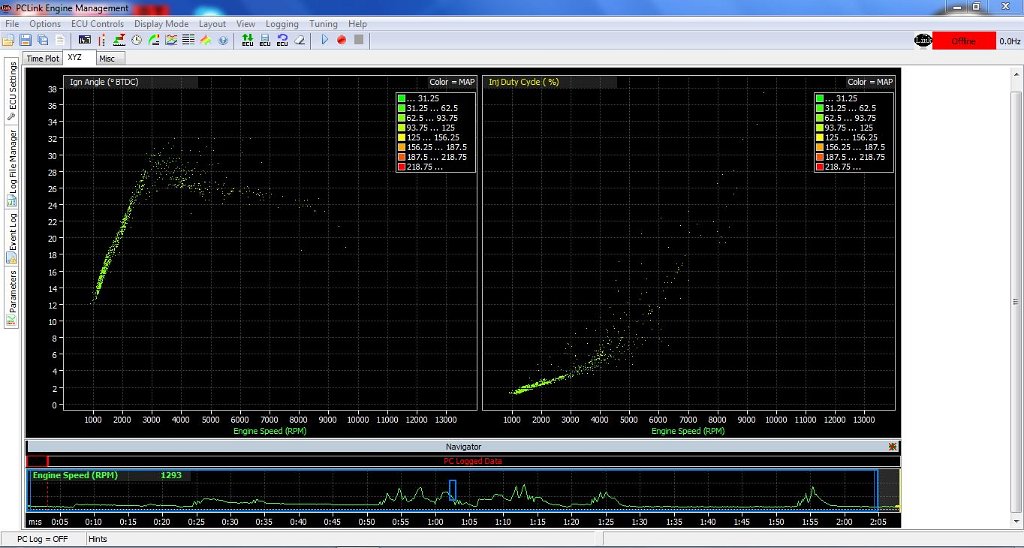Open the Log File Manager side panel
Screen dimensions: 1024x548
click(x=11, y=167)
